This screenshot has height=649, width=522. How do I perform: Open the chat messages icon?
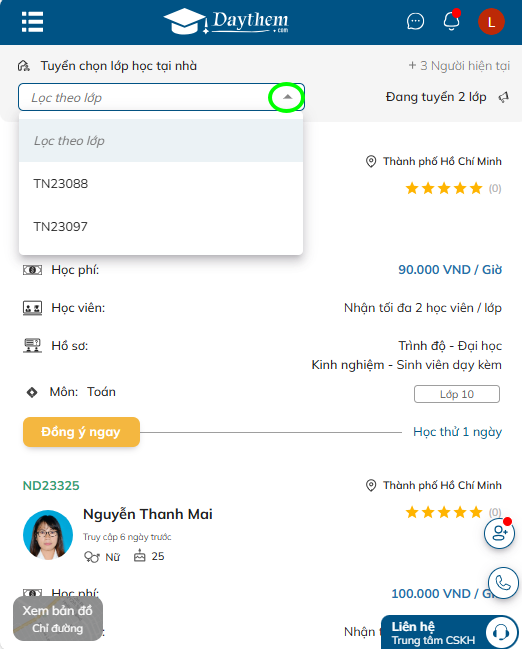(x=415, y=22)
